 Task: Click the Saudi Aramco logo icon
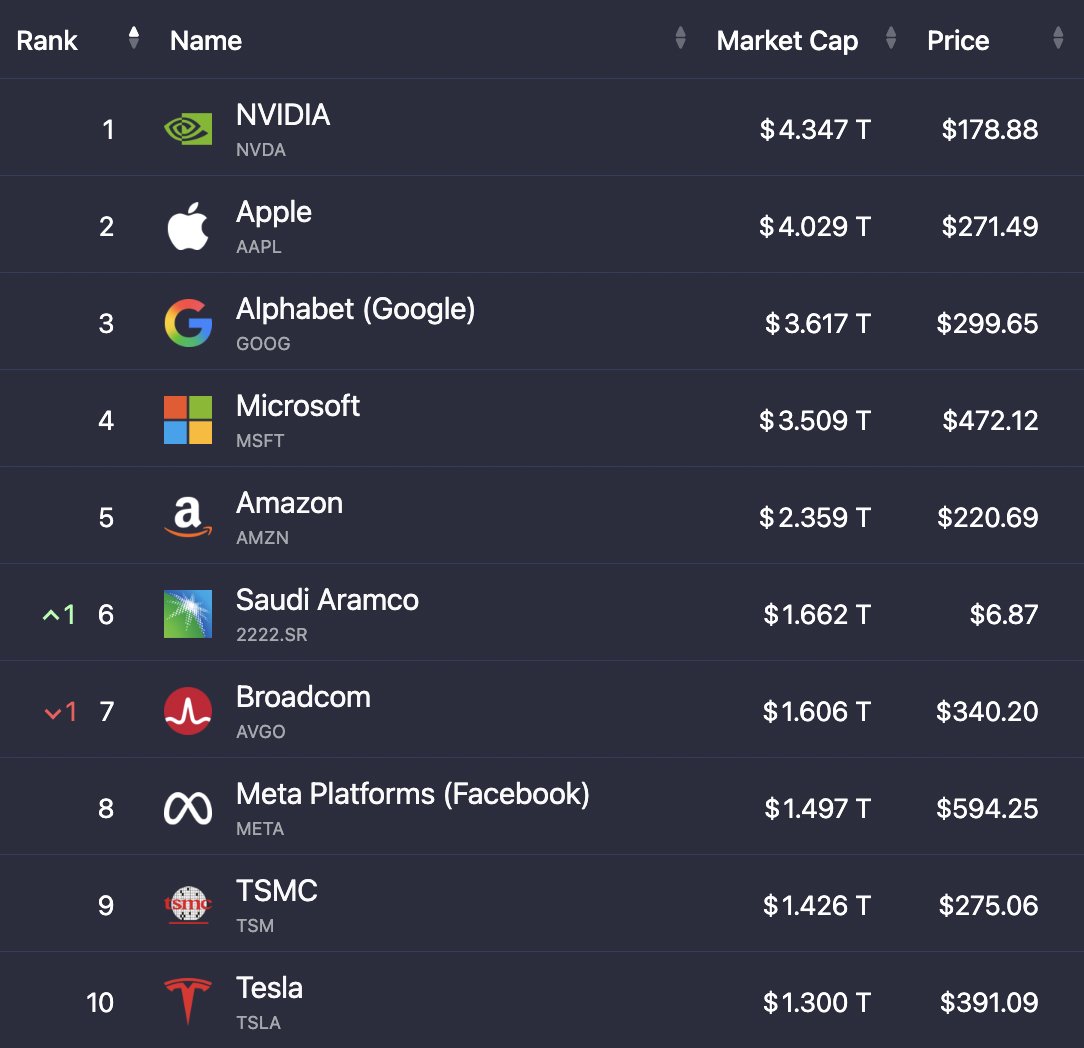tap(188, 614)
